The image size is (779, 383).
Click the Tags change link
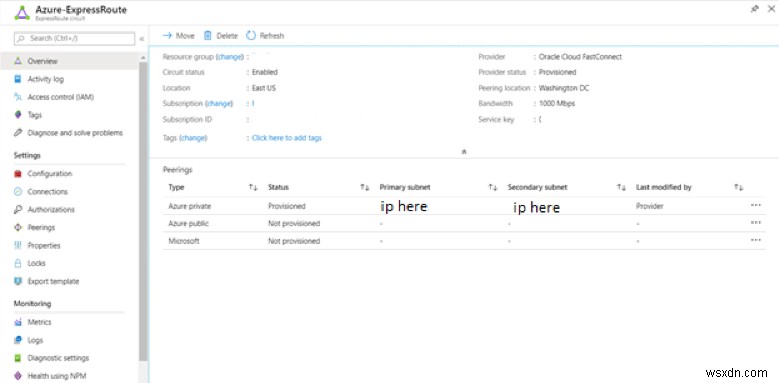click(x=193, y=138)
